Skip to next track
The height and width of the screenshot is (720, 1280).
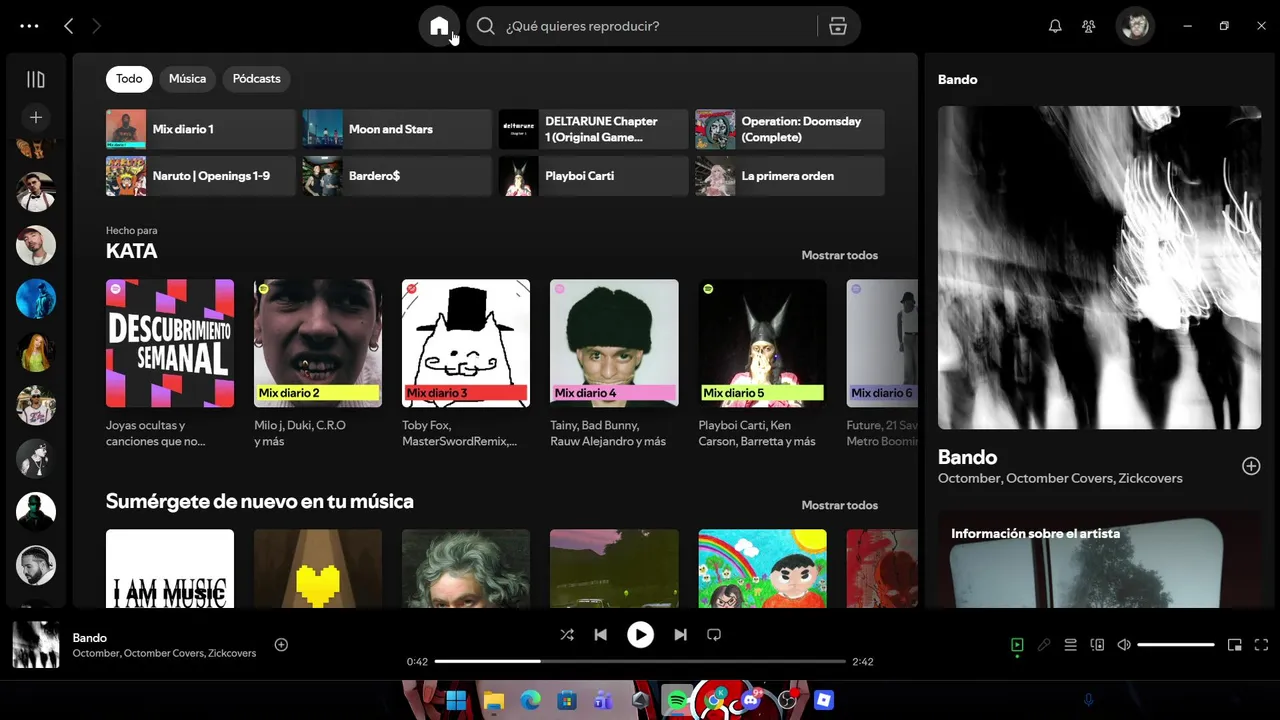tap(680, 635)
